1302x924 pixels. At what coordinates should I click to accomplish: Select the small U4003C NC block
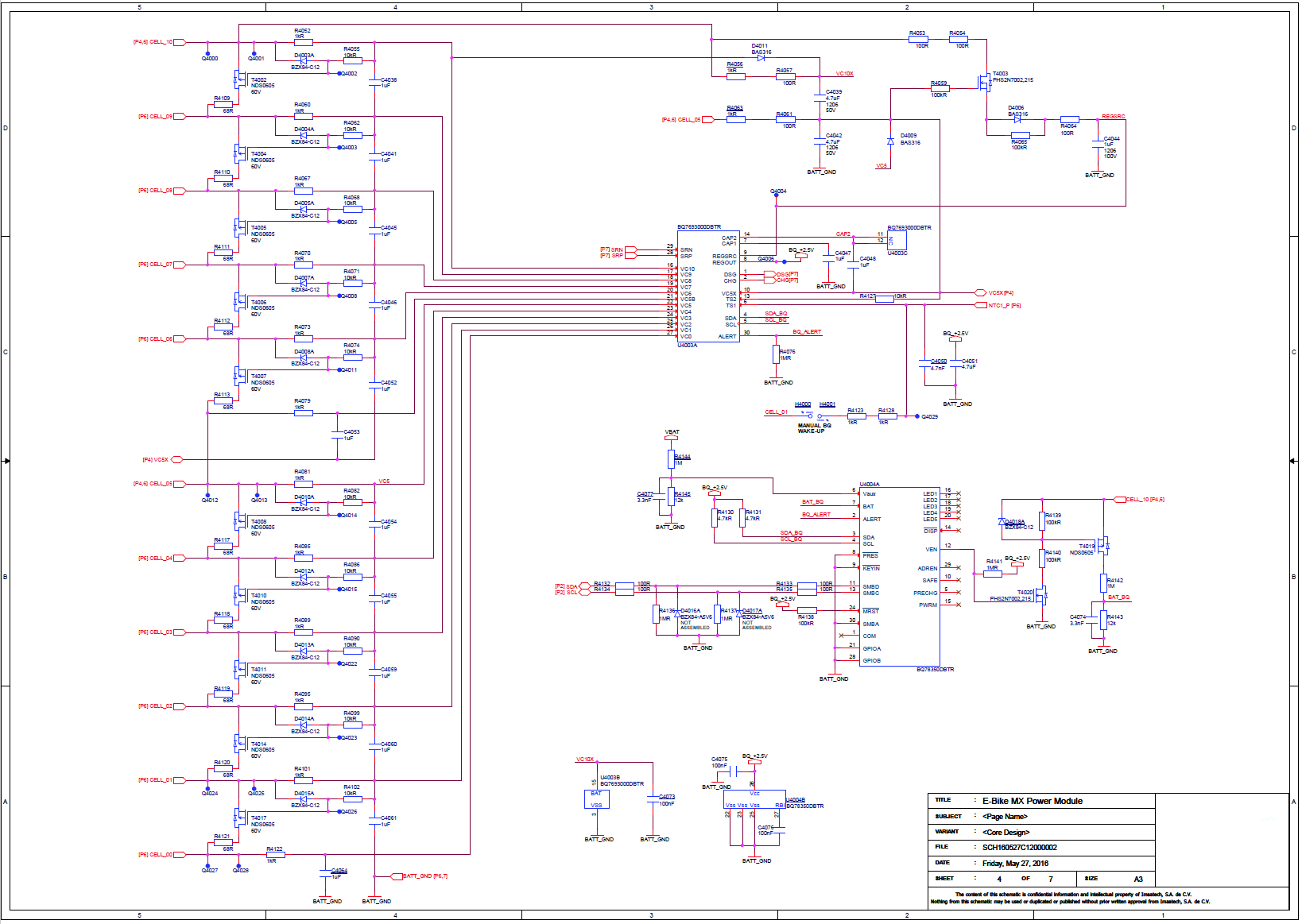pyautogui.click(x=897, y=240)
